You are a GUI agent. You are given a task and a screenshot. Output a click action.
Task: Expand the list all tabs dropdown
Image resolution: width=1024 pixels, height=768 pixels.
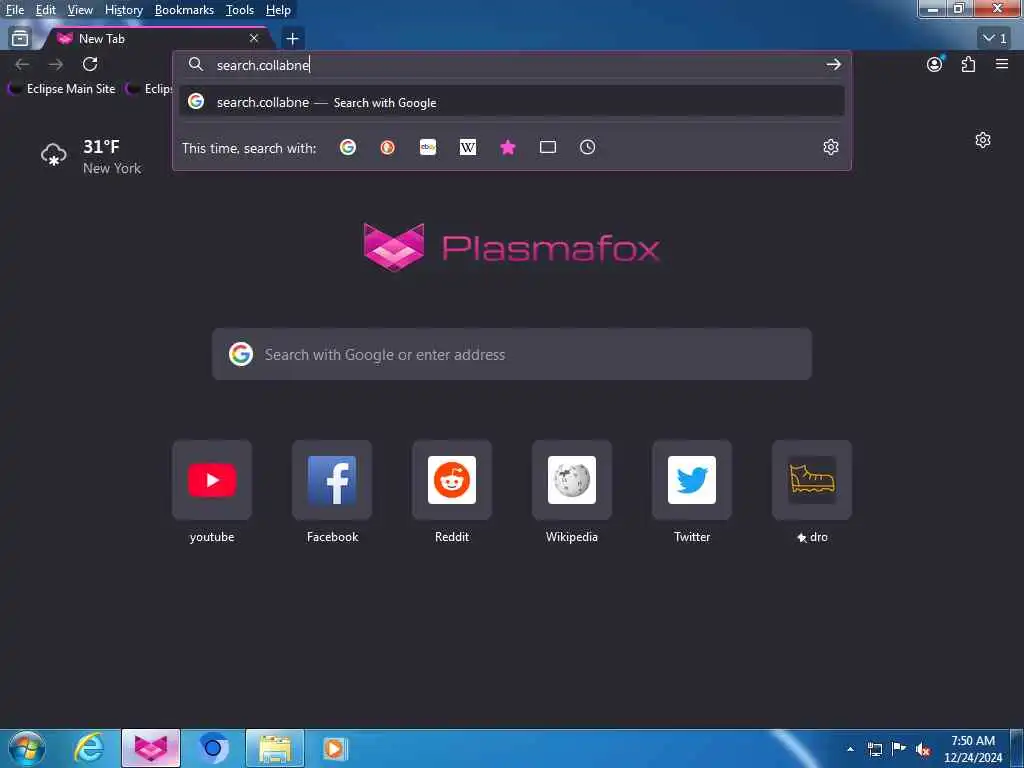pyautogui.click(x=995, y=39)
